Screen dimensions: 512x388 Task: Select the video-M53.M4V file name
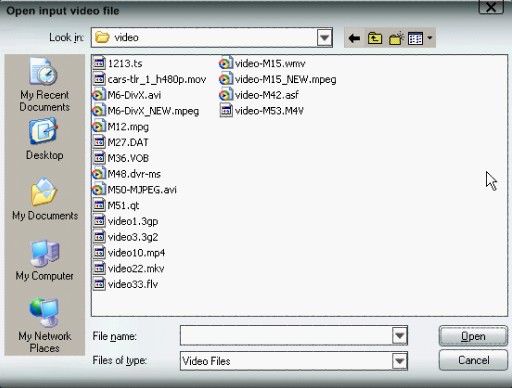[269, 111]
